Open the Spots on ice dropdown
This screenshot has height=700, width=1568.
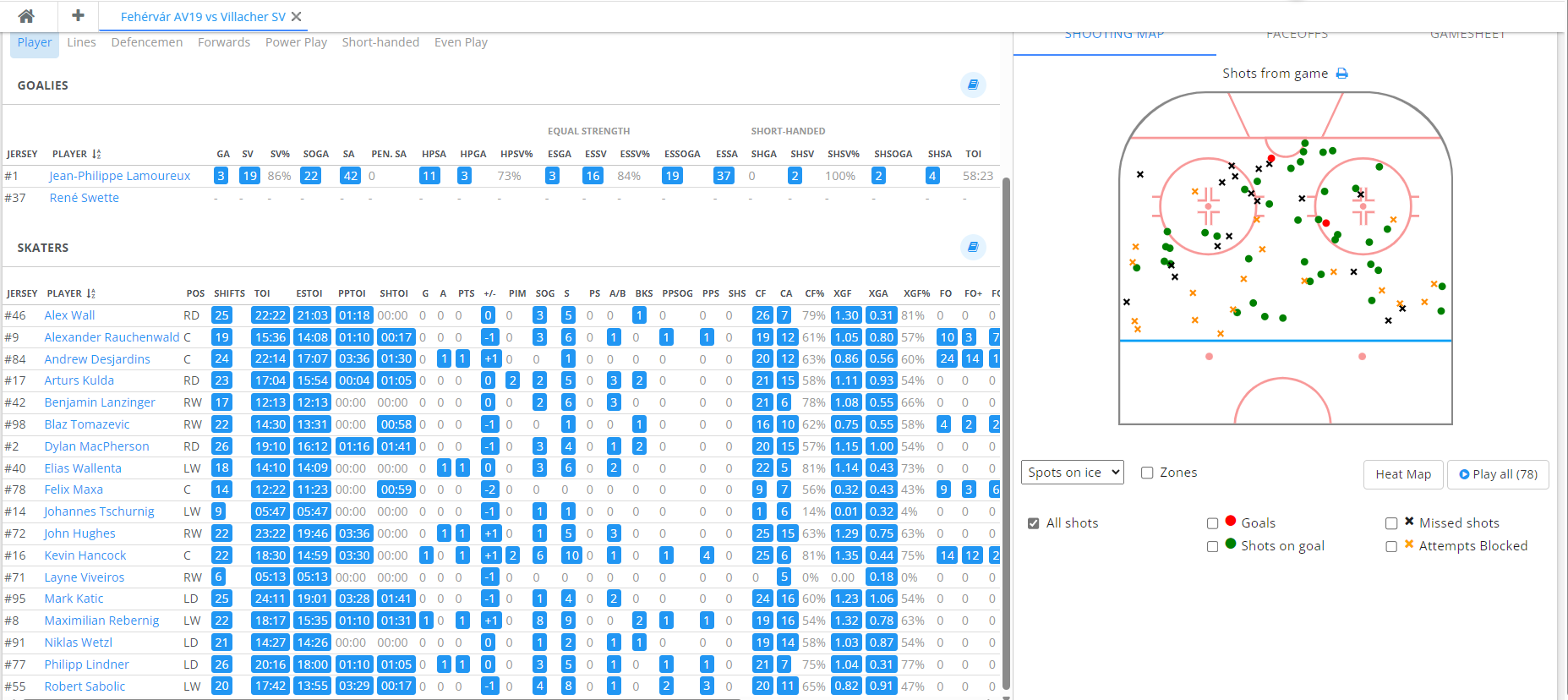(1072, 473)
